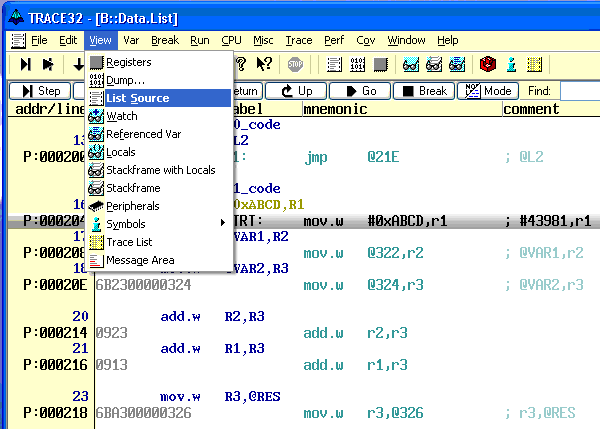Open the Break menu in menu bar

[164, 40]
